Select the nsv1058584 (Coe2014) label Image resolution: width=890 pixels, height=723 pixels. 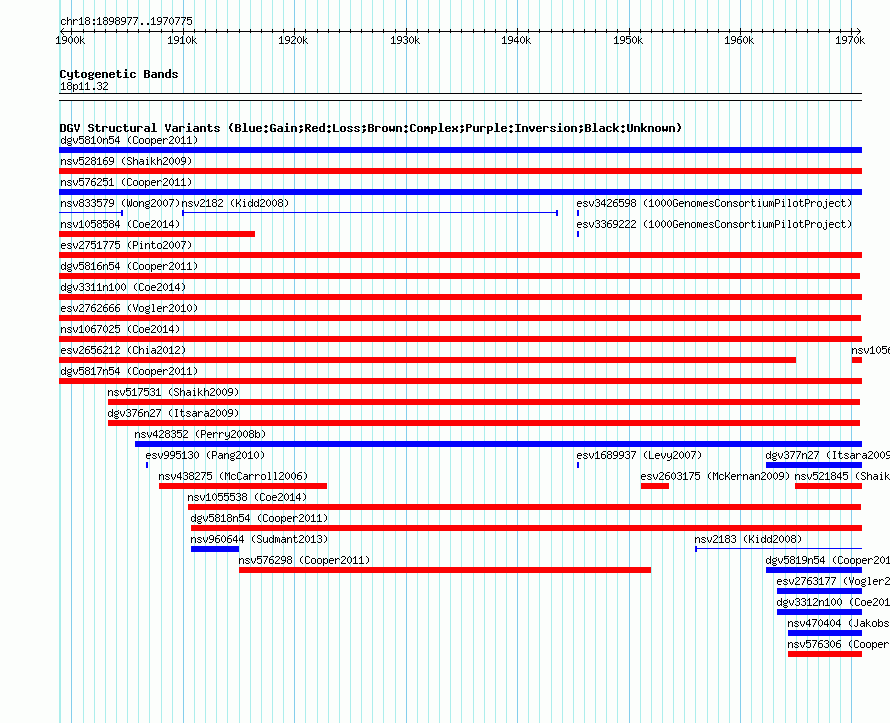120,224
